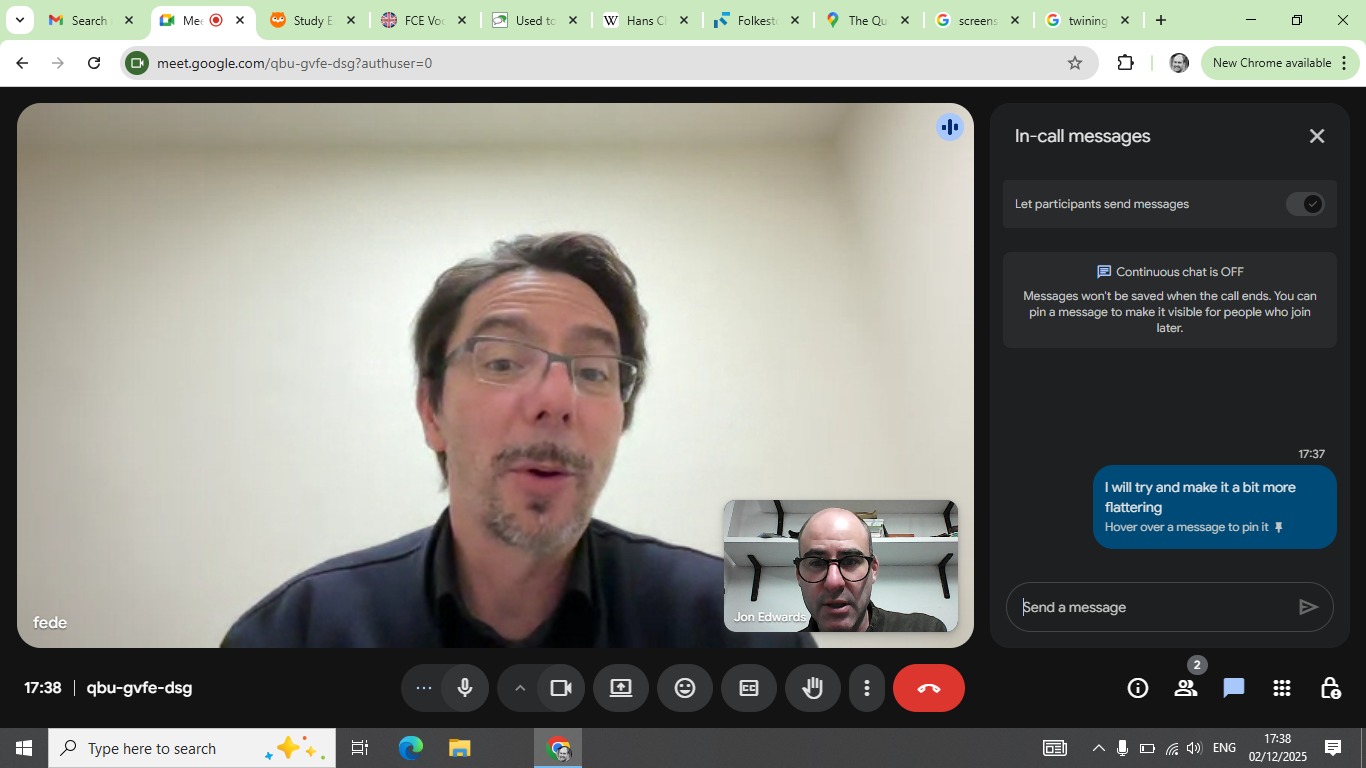This screenshot has width=1366, height=768.
Task: Open the emoji reactions button
Action: tap(685, 688)
